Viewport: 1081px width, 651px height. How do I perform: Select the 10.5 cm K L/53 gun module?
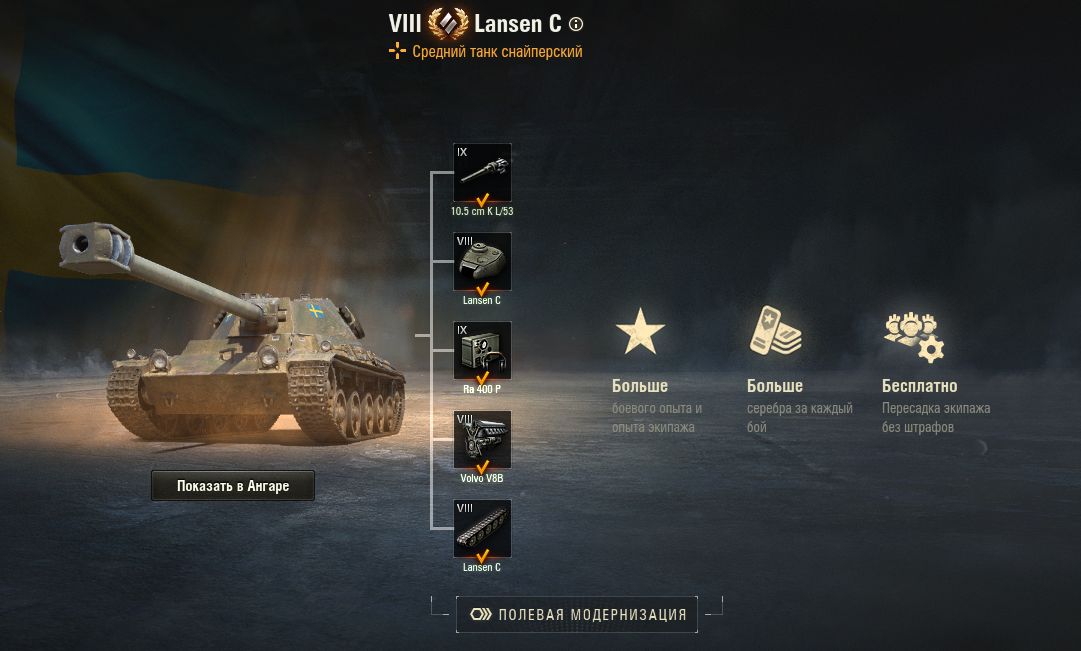click(x=482, y=172)
